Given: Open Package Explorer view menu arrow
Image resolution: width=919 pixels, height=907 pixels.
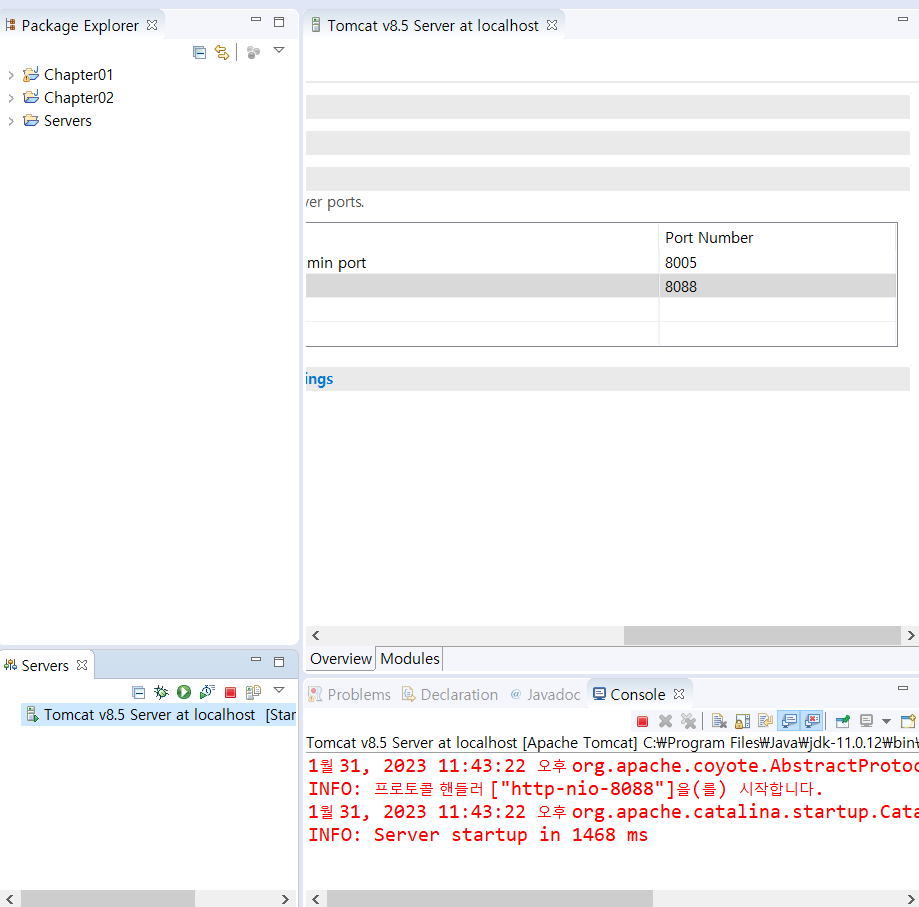Looking at the screenshot, I should tap(279, 50).
